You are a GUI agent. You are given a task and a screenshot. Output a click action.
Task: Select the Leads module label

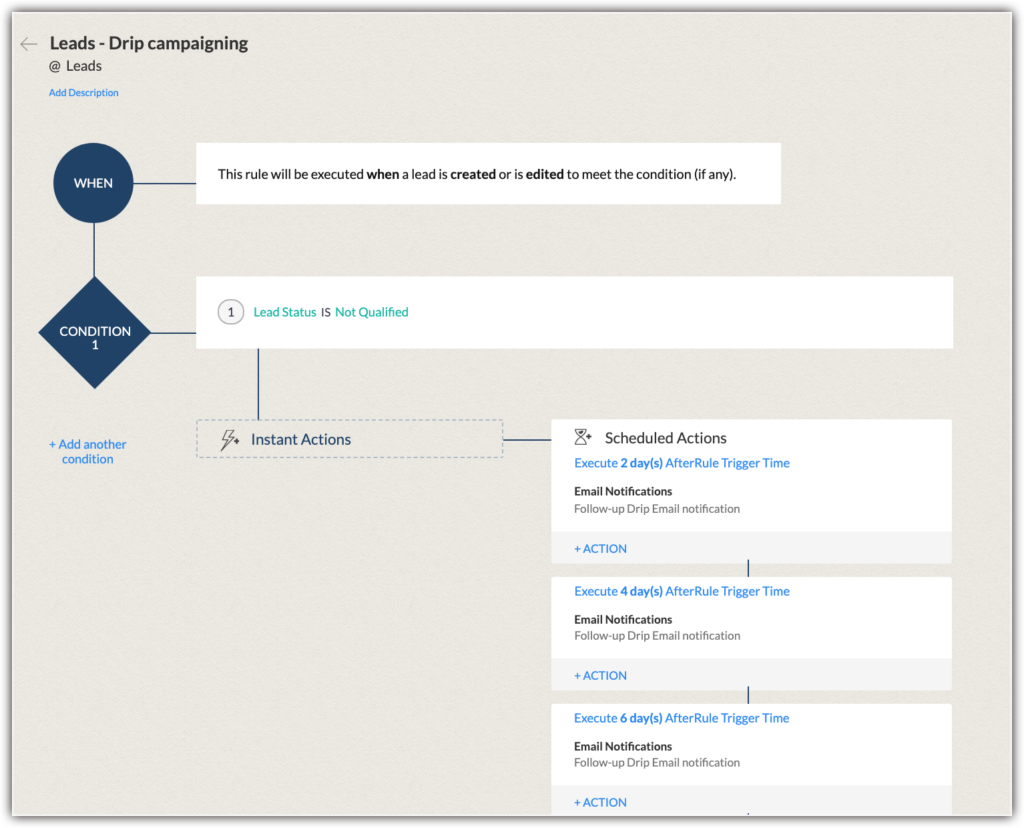pyautogui.click(x=75, y=65)
